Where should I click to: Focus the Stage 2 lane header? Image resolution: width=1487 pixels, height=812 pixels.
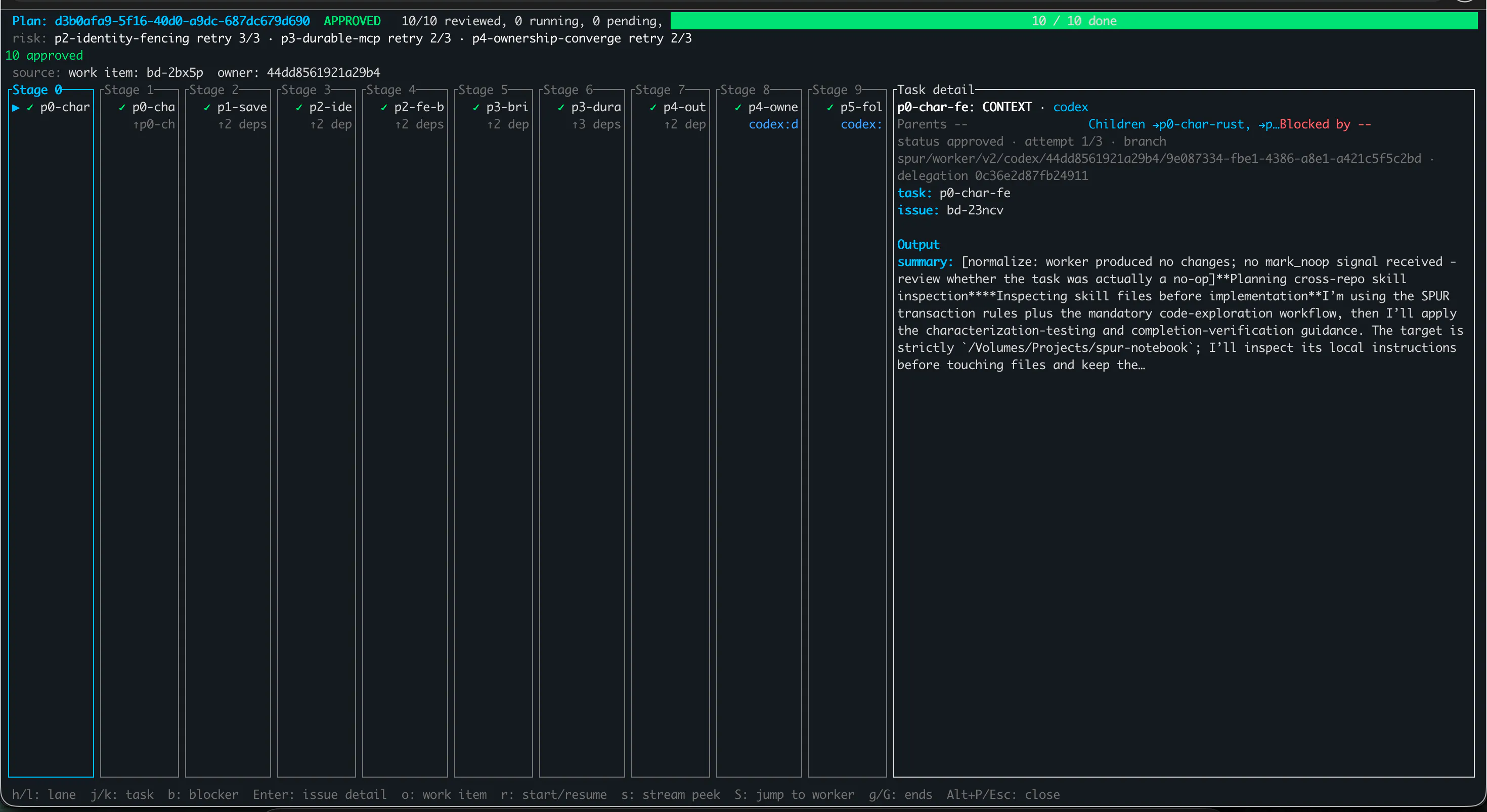[x=214, y=90]
